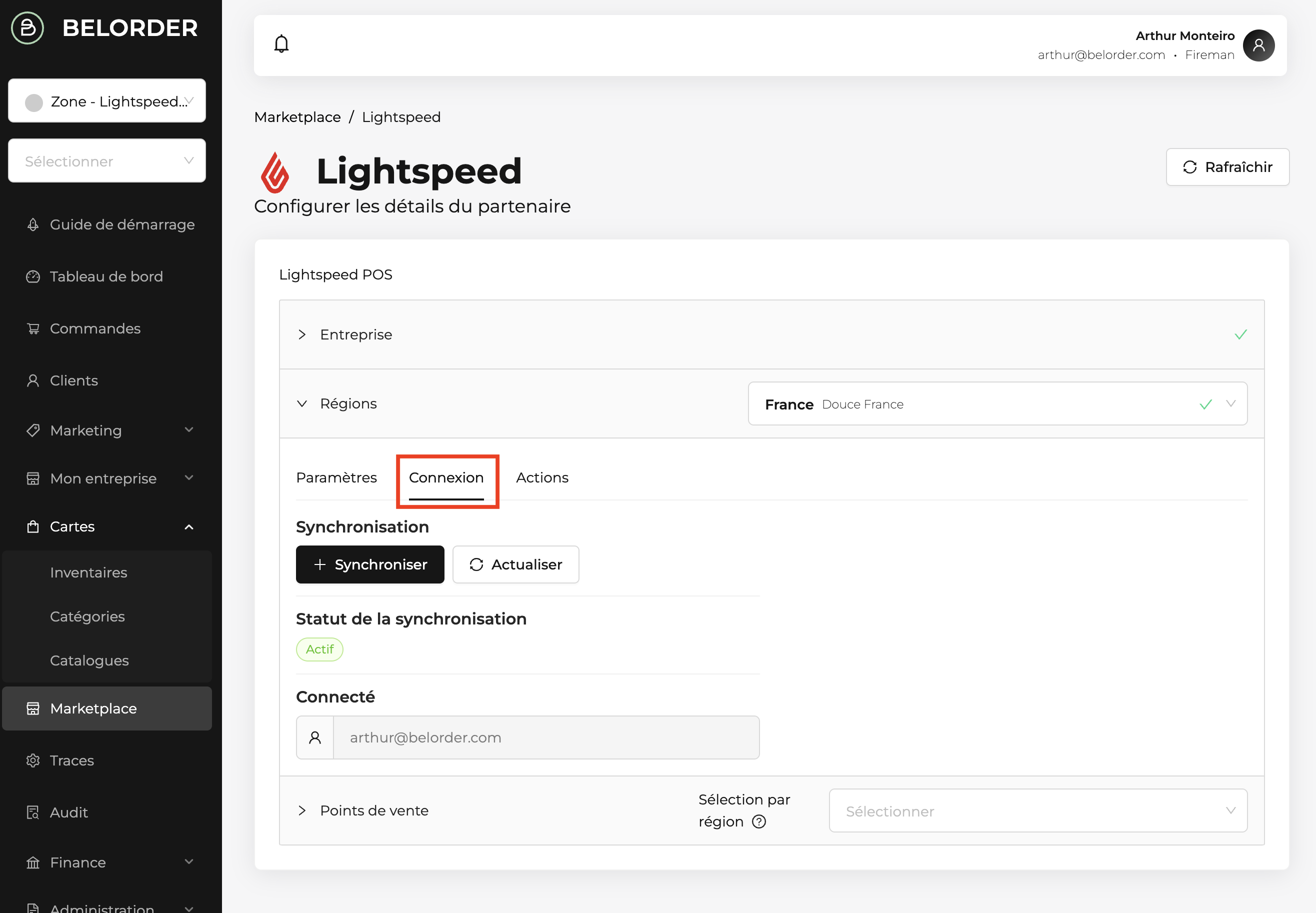Viewport: 1316px width, 913px height.
Task: Open the notifications bell
Action: click(x=281, y=44)
